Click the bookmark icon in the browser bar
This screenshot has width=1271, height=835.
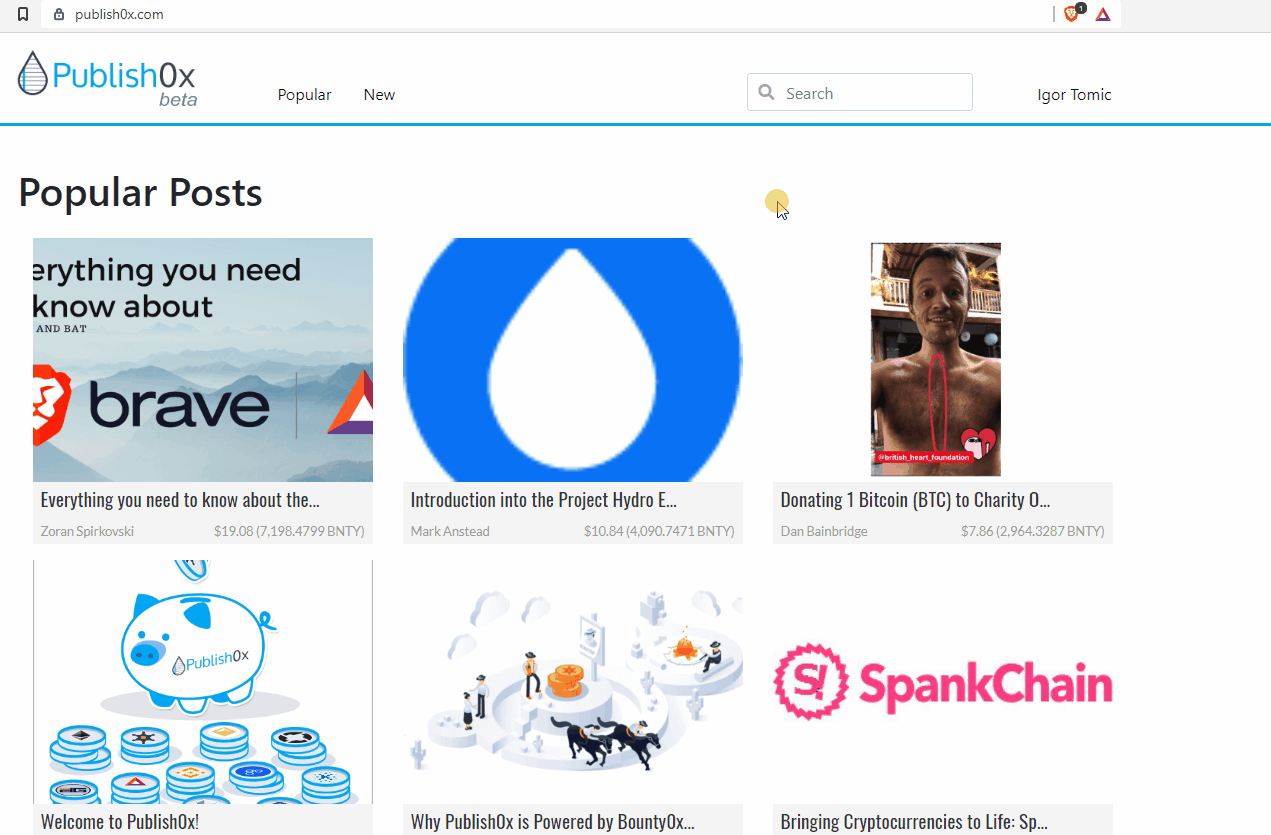pyautogui.click(x=23, y=14)
